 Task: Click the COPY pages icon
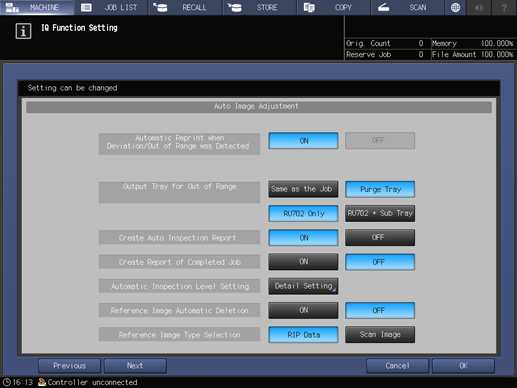point(309,7)
